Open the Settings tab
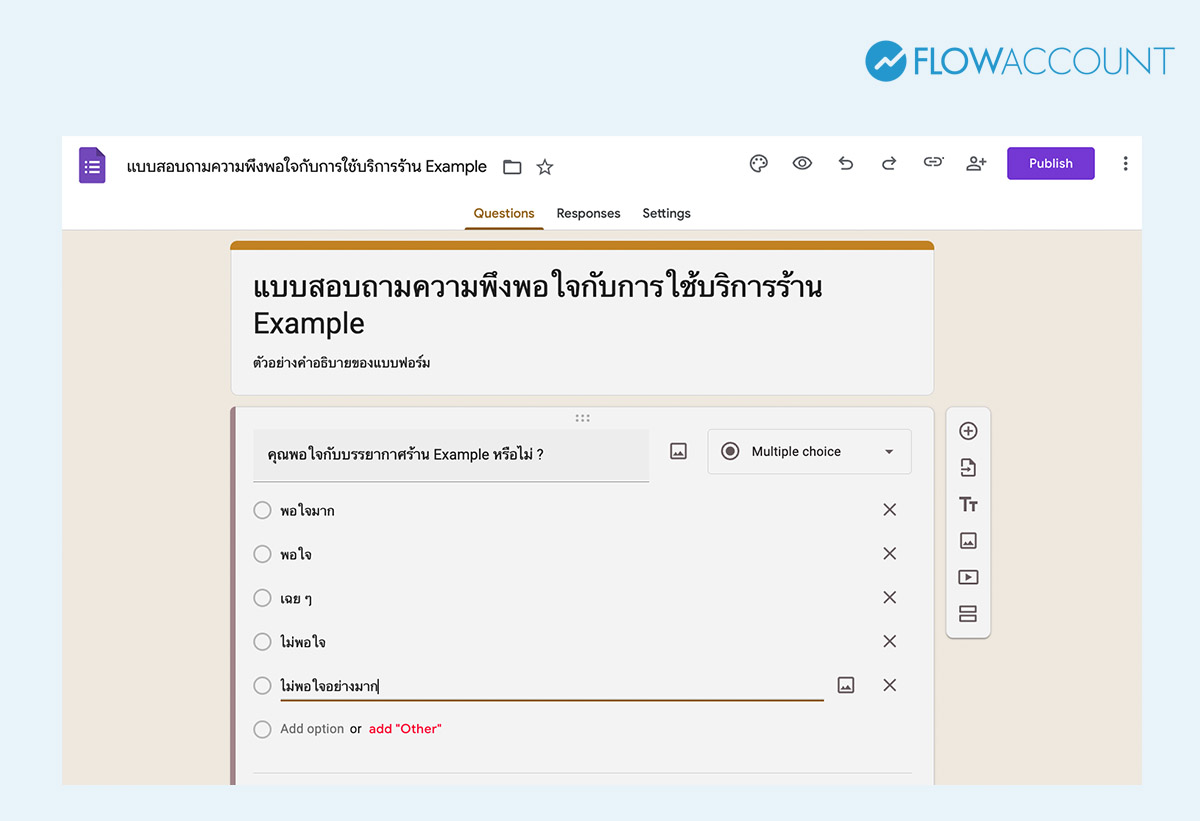 tap(666, 213)
